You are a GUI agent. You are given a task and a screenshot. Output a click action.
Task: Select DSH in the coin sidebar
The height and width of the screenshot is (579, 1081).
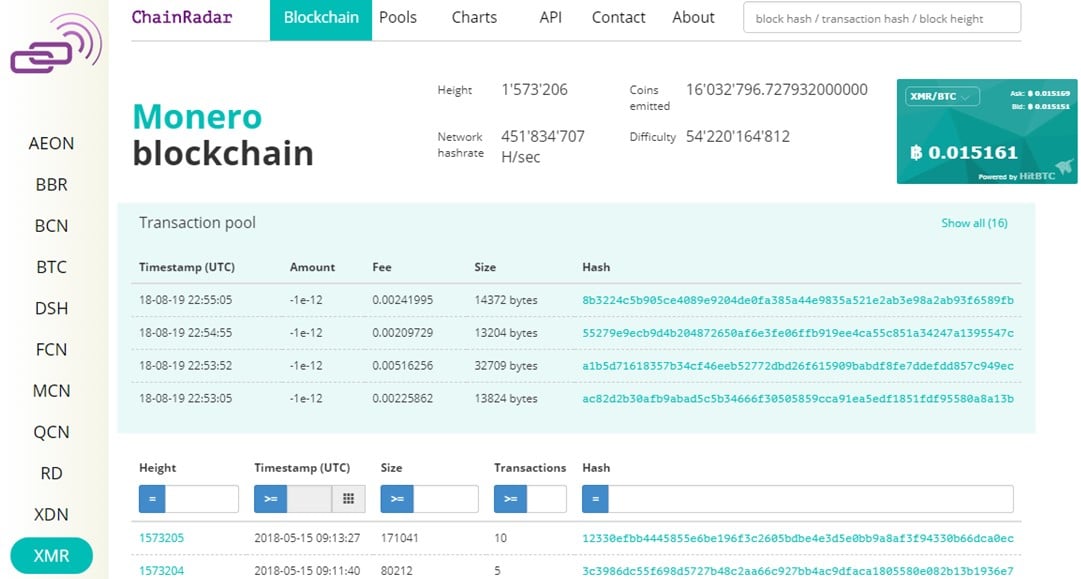pos(51,309)
